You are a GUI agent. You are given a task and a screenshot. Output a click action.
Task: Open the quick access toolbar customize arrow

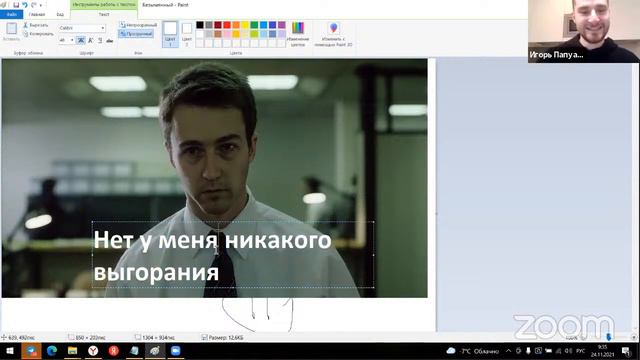[41, 5]
